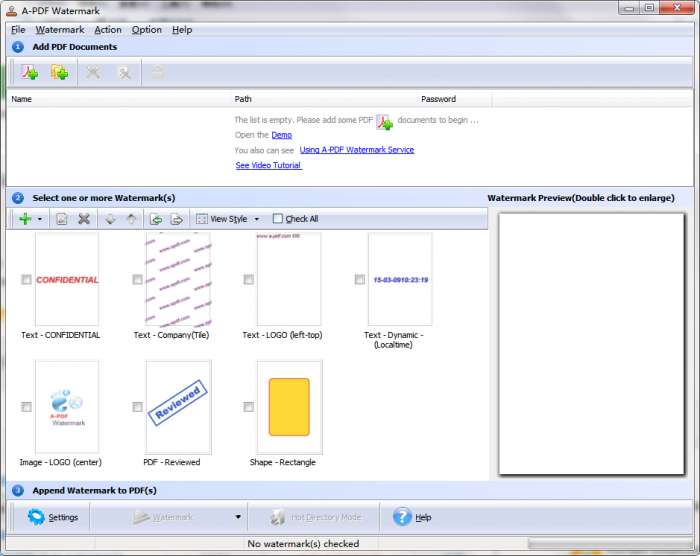Open the See Video Tutorial link
700x556 pixels.
tap(268, 165)
